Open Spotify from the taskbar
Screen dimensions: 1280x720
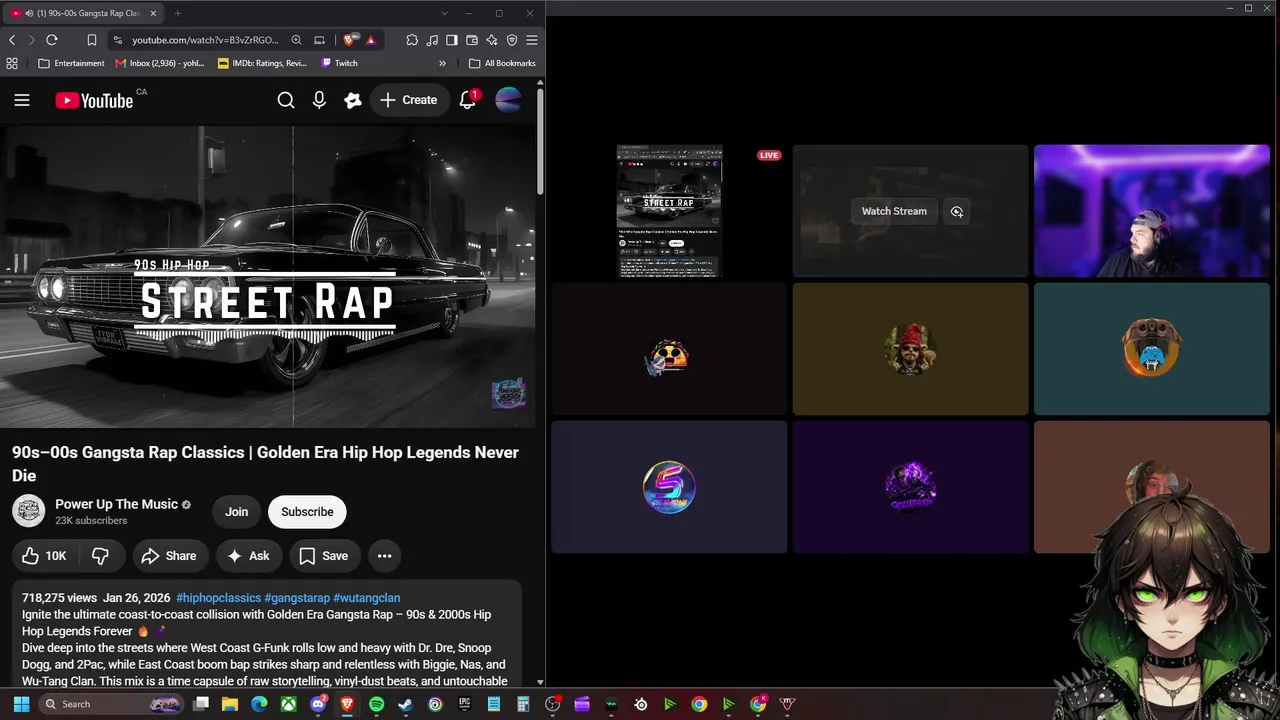pos(376,704)
